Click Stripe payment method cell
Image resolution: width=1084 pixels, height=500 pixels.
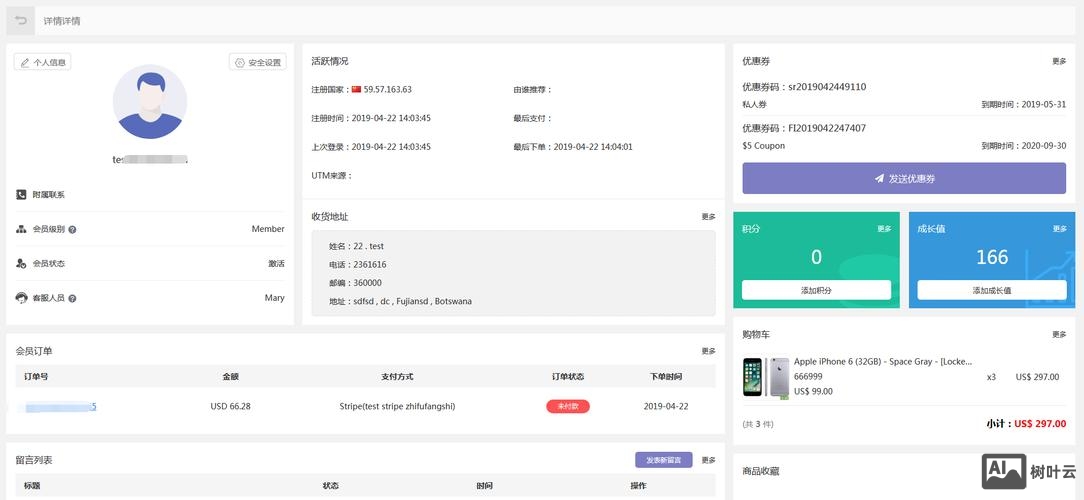click(398, 407)
